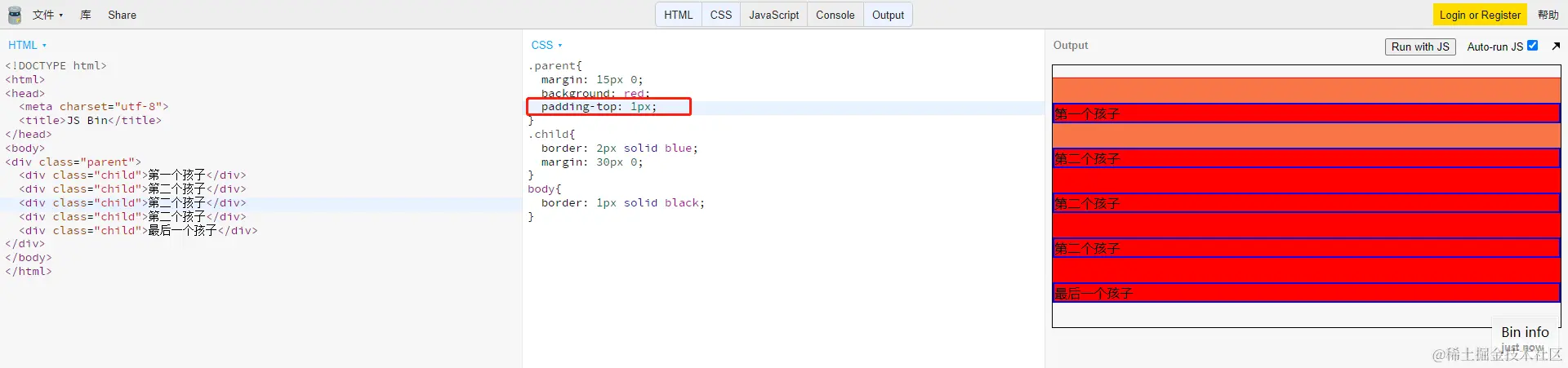The width and height of the screenshot is (1568, 368).
Task: Open the 帮助 help menu
Action: click(x=1548, y=15)
